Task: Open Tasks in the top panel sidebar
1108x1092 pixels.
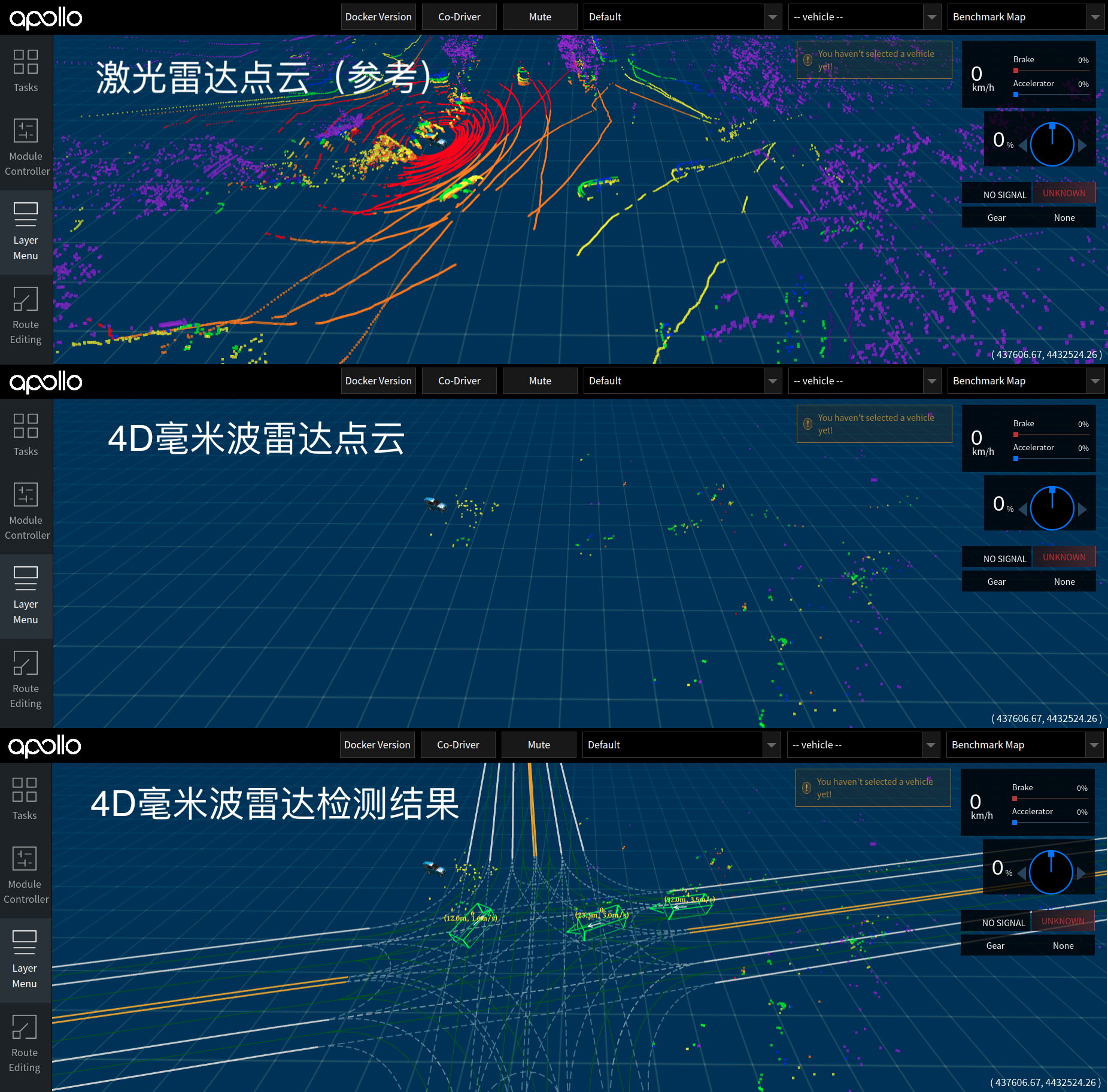Action: (x=26, y=71)
